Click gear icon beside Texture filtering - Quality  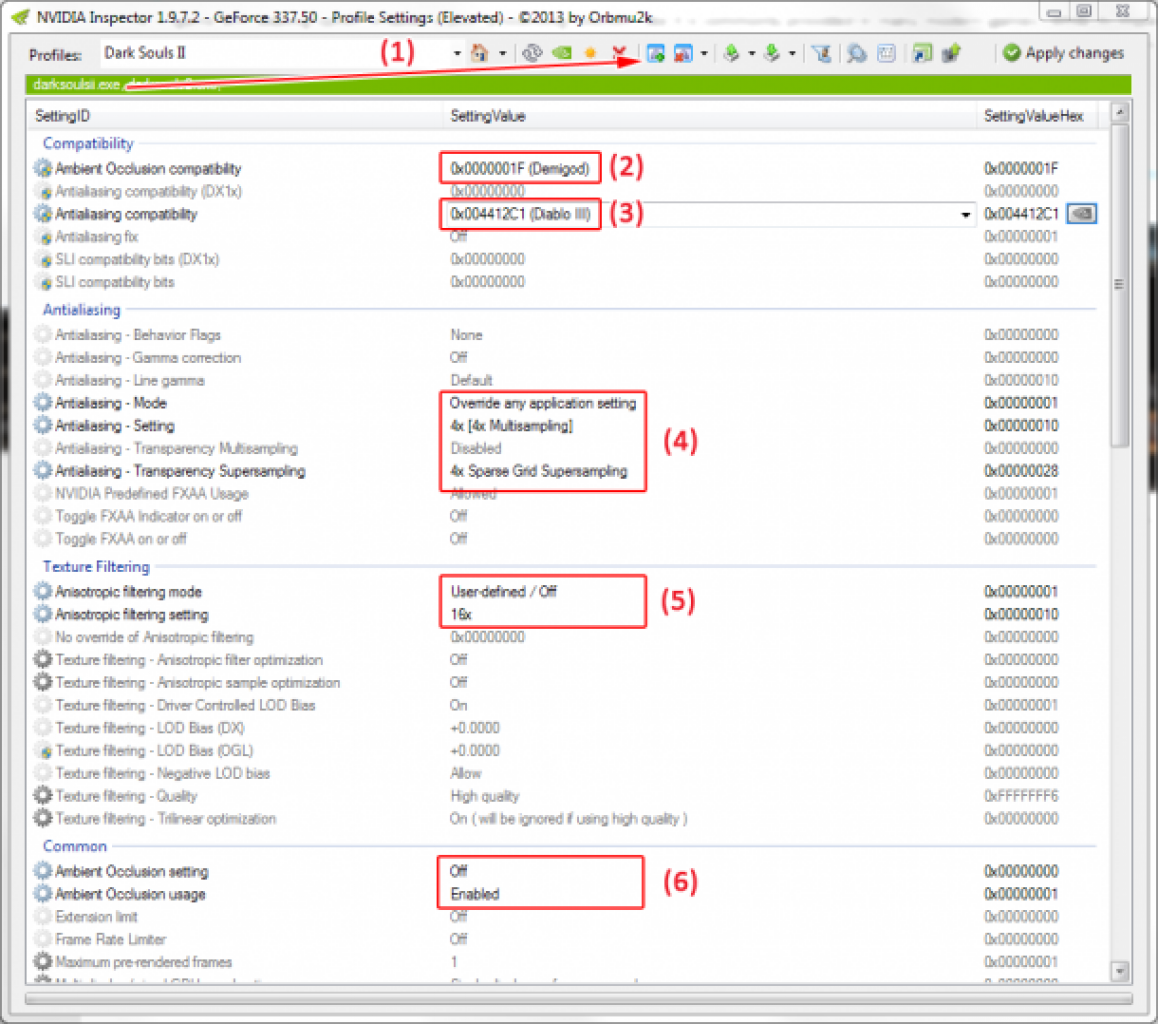(x=43, y=796)
